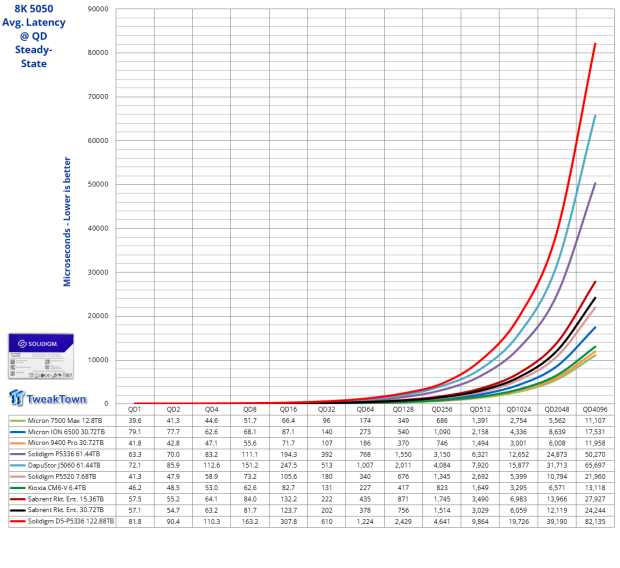This screenshot has width=620, height=568.
Task: Click the 2,429 QD128 value in the last row
Action: tap(403, 522)
